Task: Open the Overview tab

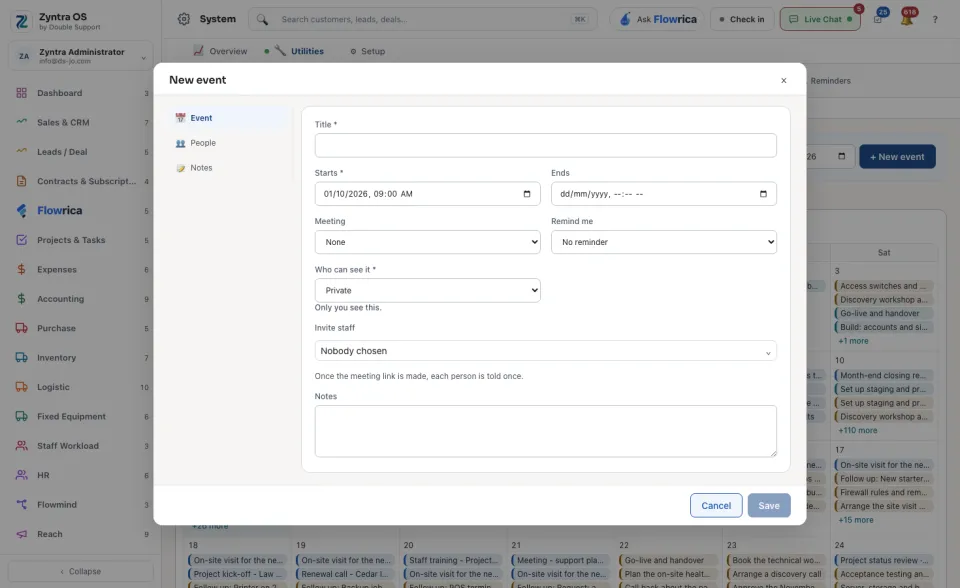Action: [220, 51]
